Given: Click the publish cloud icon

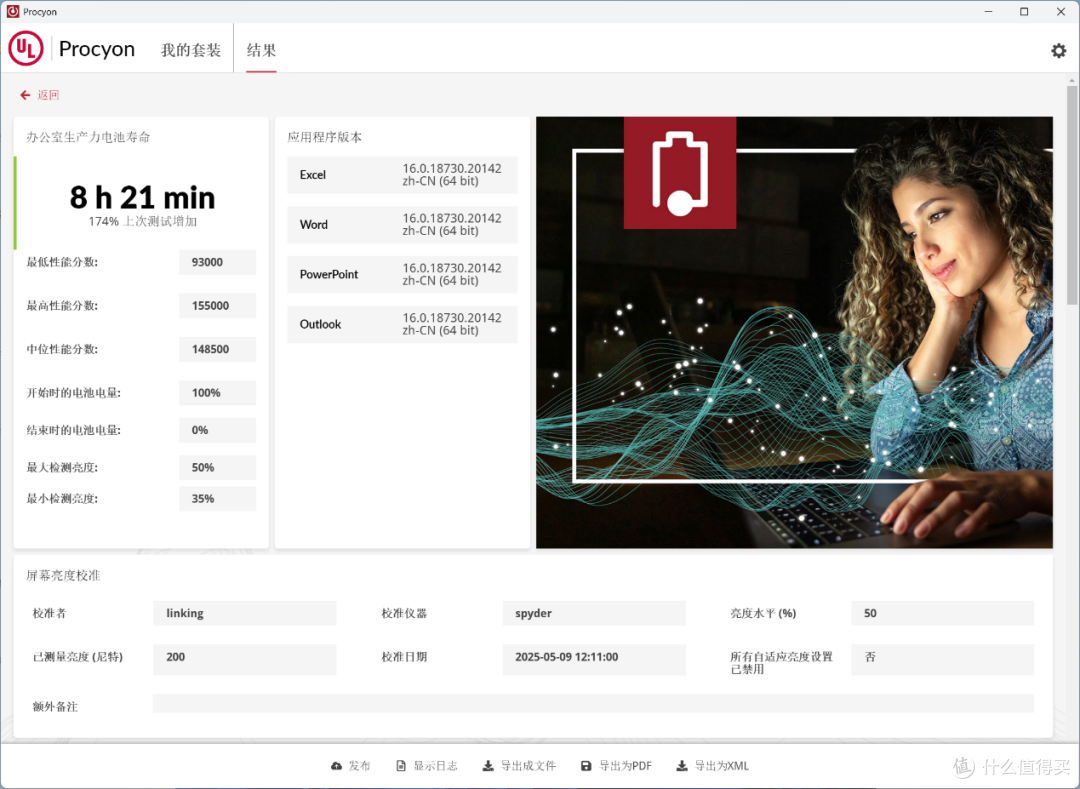Looking at the screenshot, I should pyautogui.click(x=336, y=766).
